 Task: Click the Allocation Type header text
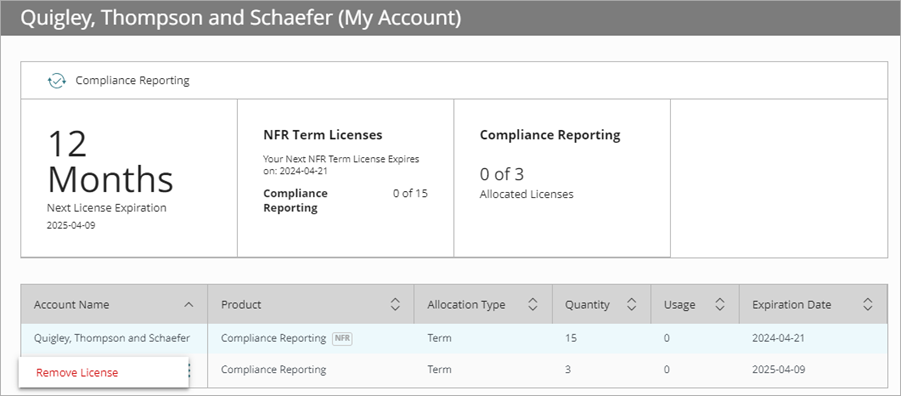(466, 305)
